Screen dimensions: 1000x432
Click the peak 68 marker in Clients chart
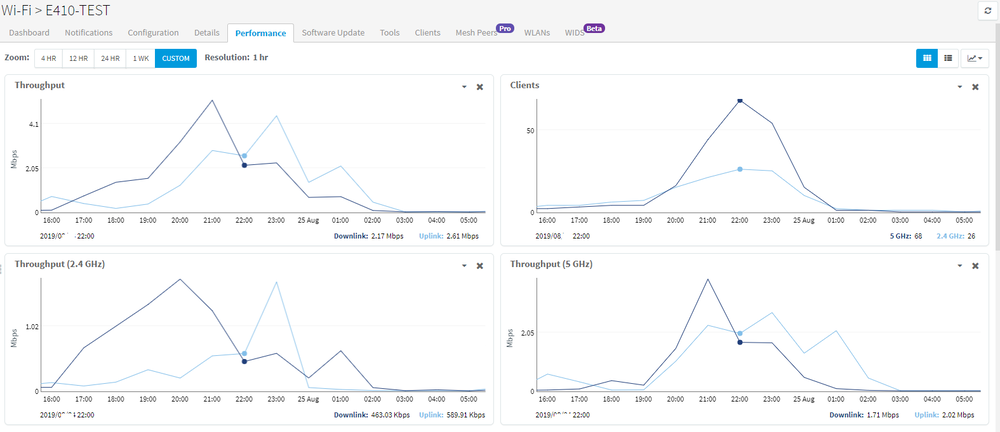(x=740, y=100)
